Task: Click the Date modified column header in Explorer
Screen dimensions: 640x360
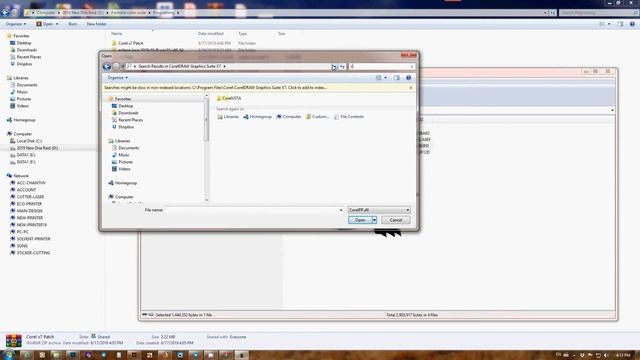Action: [211, 34]
